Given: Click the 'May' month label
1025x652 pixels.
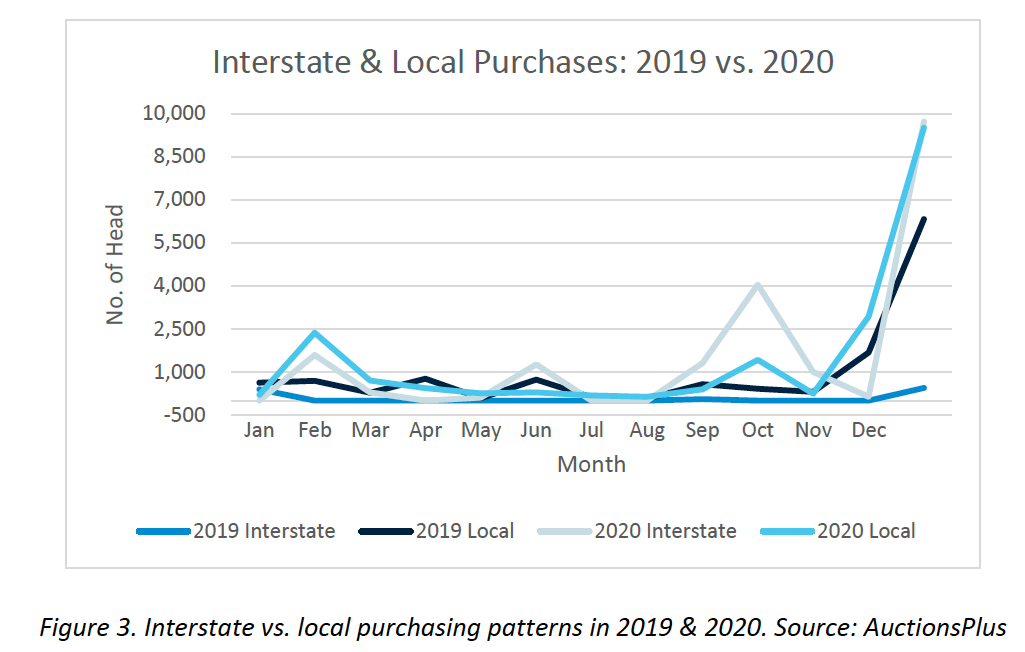Looking at the screenshot, I should (481, 431).
